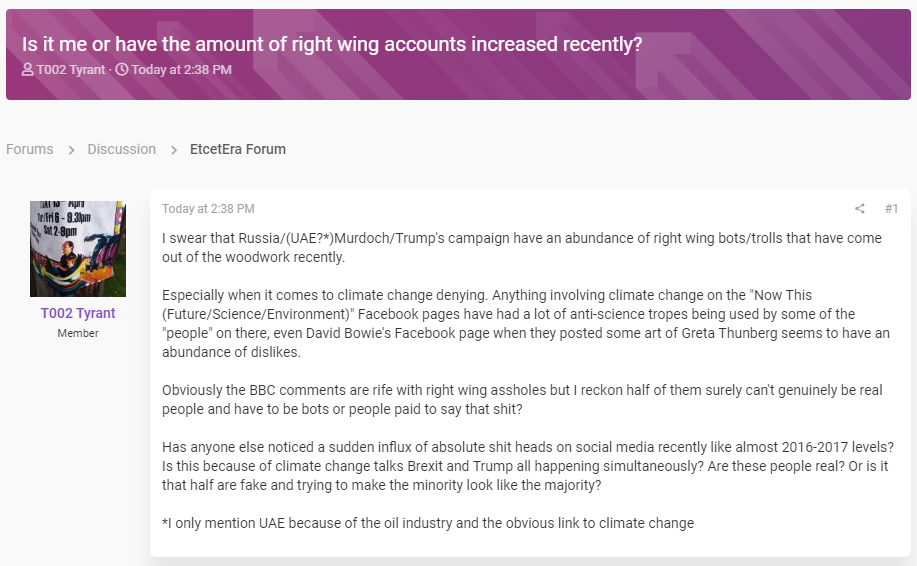This screenshot has height=566, width=917.
Task: Click the T002 Tyrant author in thread header
Action: click(71, 70)
